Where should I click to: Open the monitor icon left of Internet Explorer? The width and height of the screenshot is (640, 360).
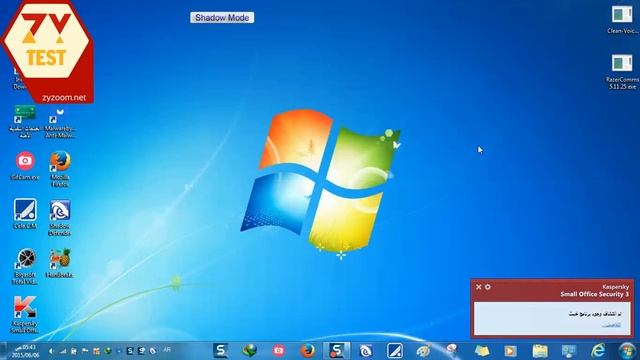point(569,351)
